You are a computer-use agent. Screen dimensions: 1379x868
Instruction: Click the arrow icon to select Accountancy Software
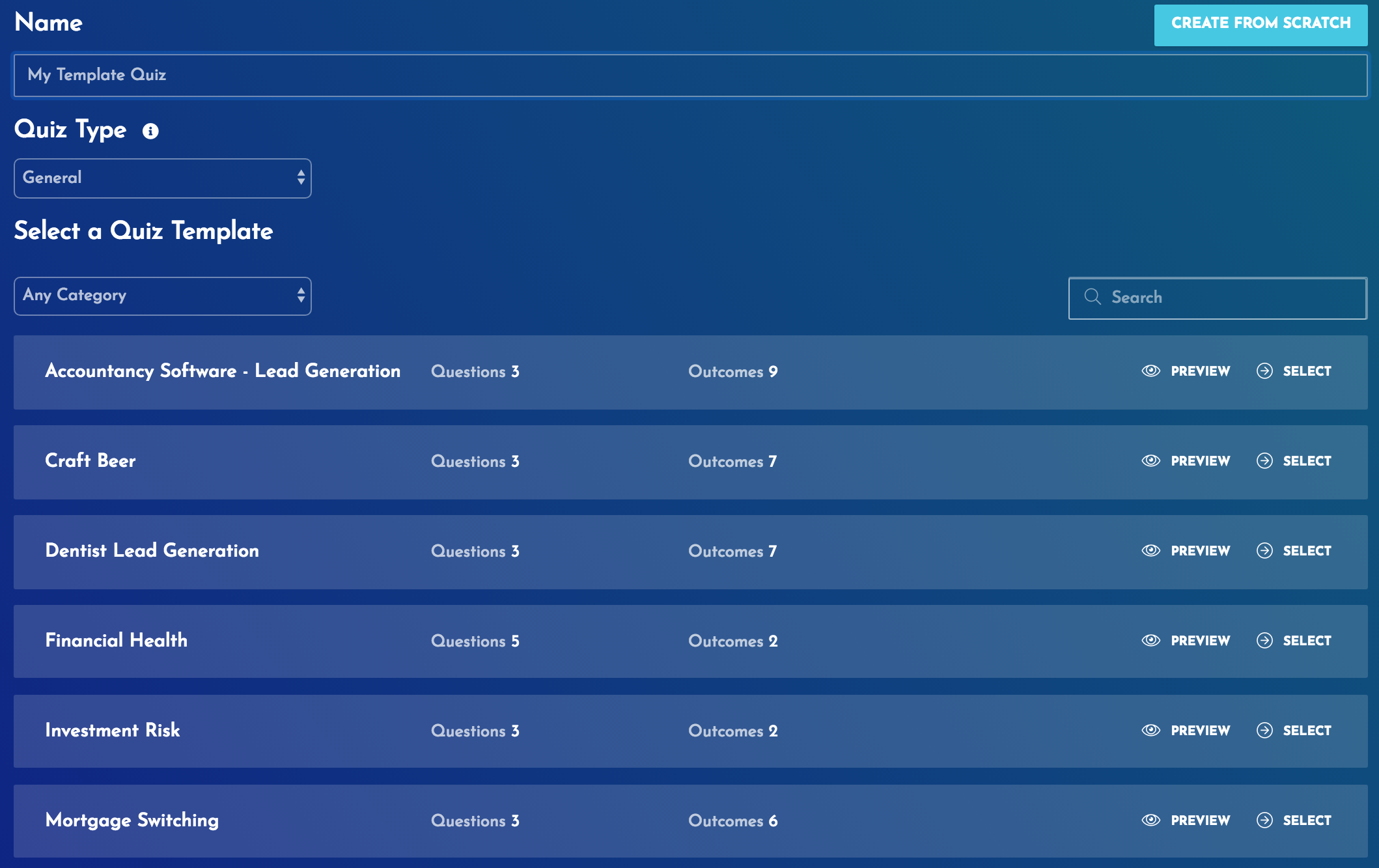pyautogui.click(x=1264, y=371)
